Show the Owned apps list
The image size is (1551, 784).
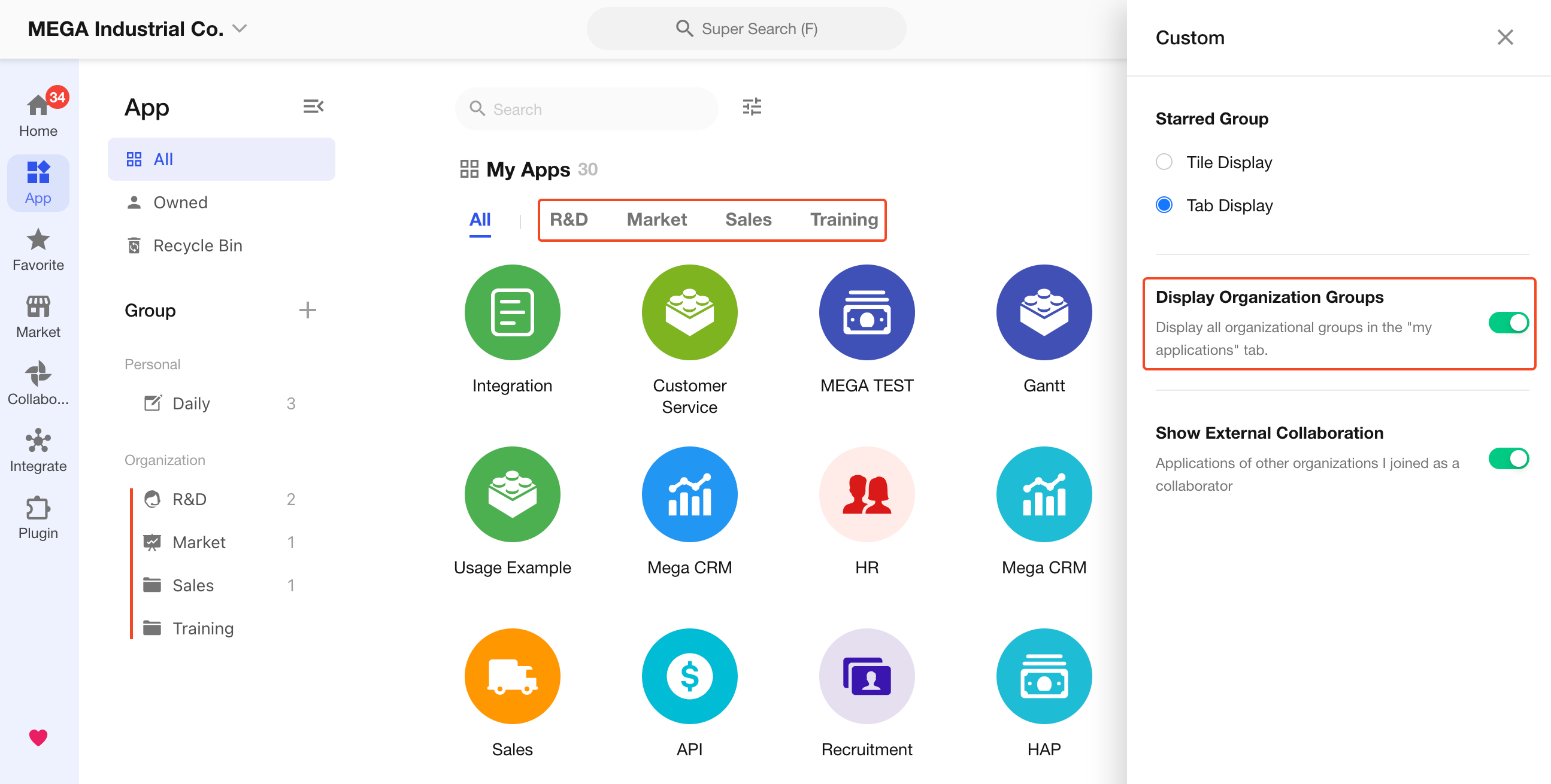coord(180,202)
